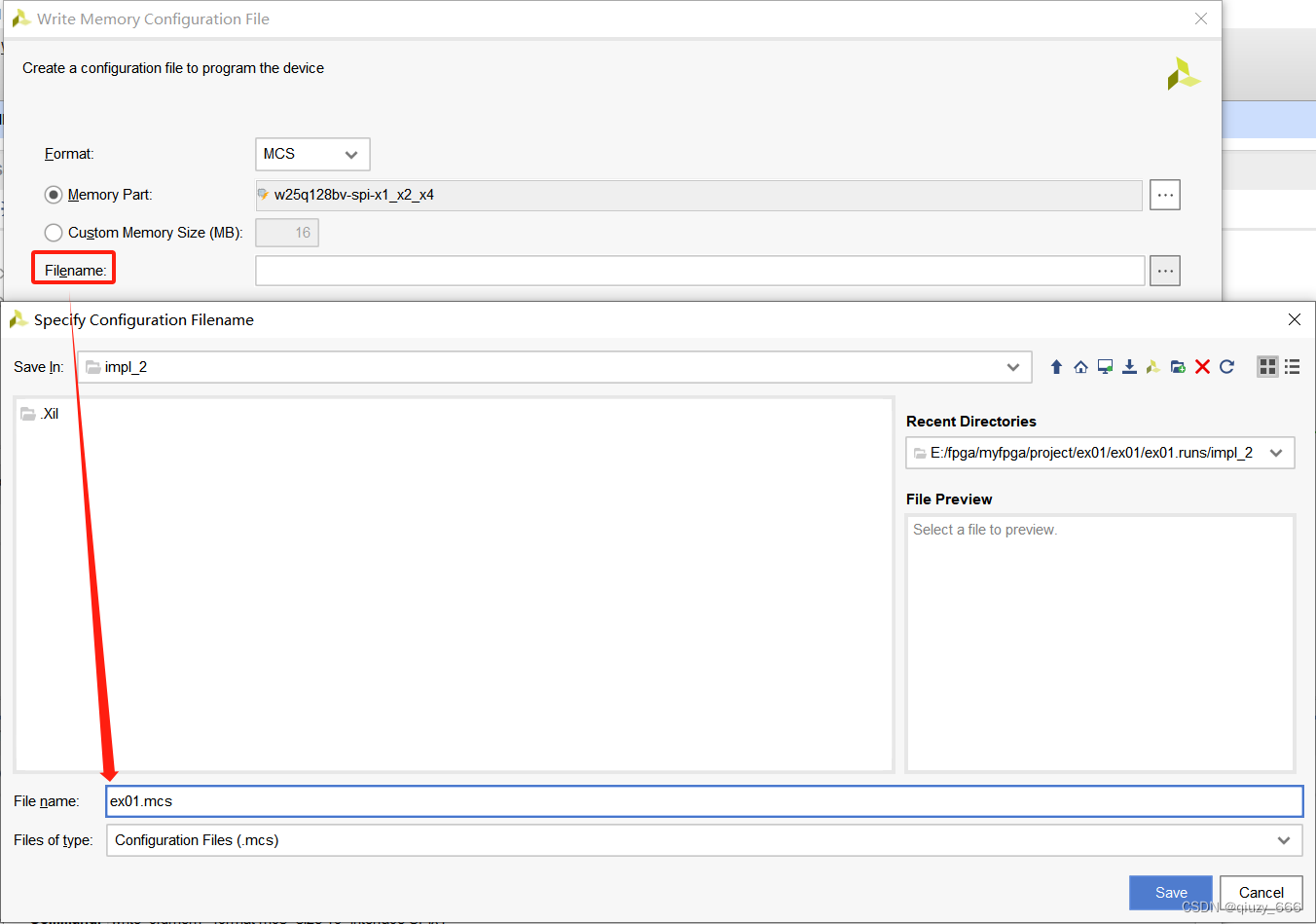The height and width of the screenshot is (924, 1316).
Task: Click the Save button
Action: point(1171,892)
